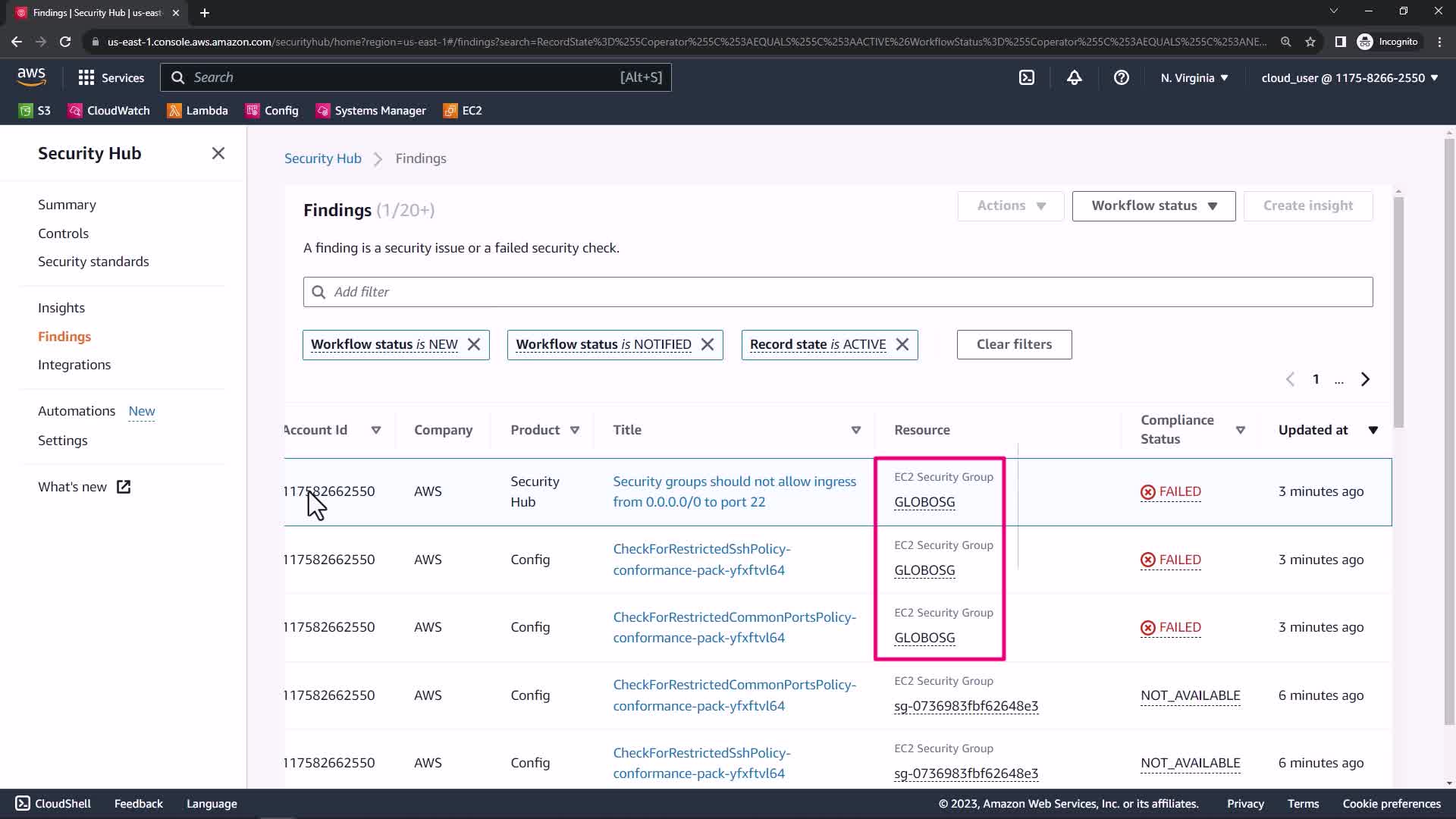Select Insights in Security Hub sidebar
This screenshot has height=819, width=1456.
pyautogui.click(x=61, y=308)
